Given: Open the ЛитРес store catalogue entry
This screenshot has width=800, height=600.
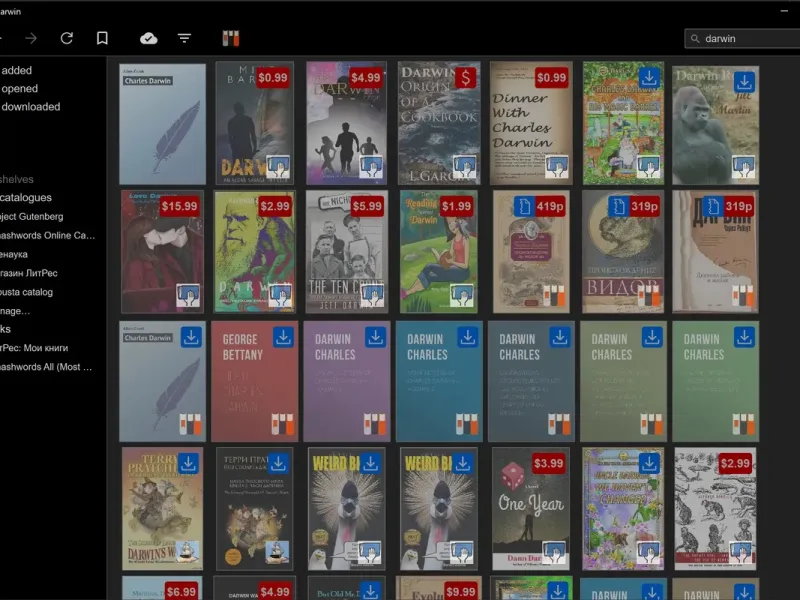Looking at the screenshot, I should coord(29,273).
